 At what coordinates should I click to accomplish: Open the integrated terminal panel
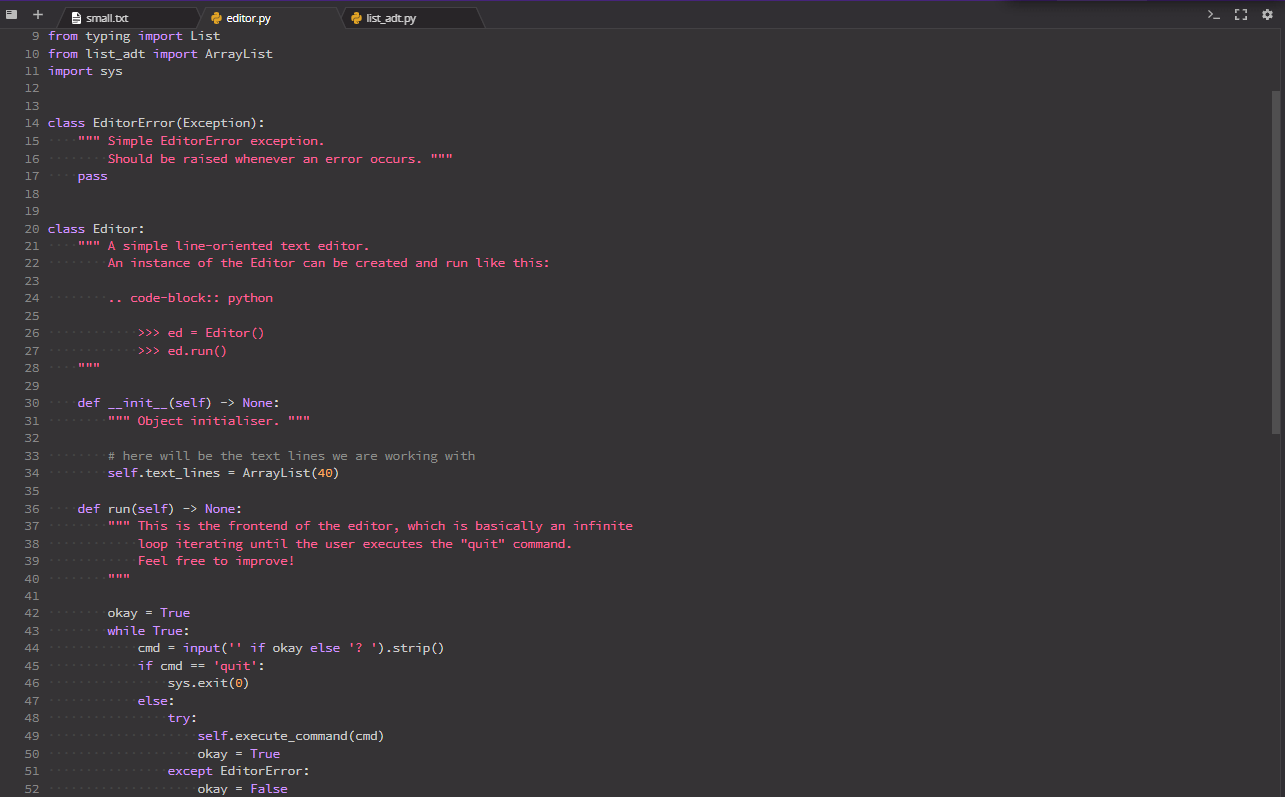(x=1213, y=14)
